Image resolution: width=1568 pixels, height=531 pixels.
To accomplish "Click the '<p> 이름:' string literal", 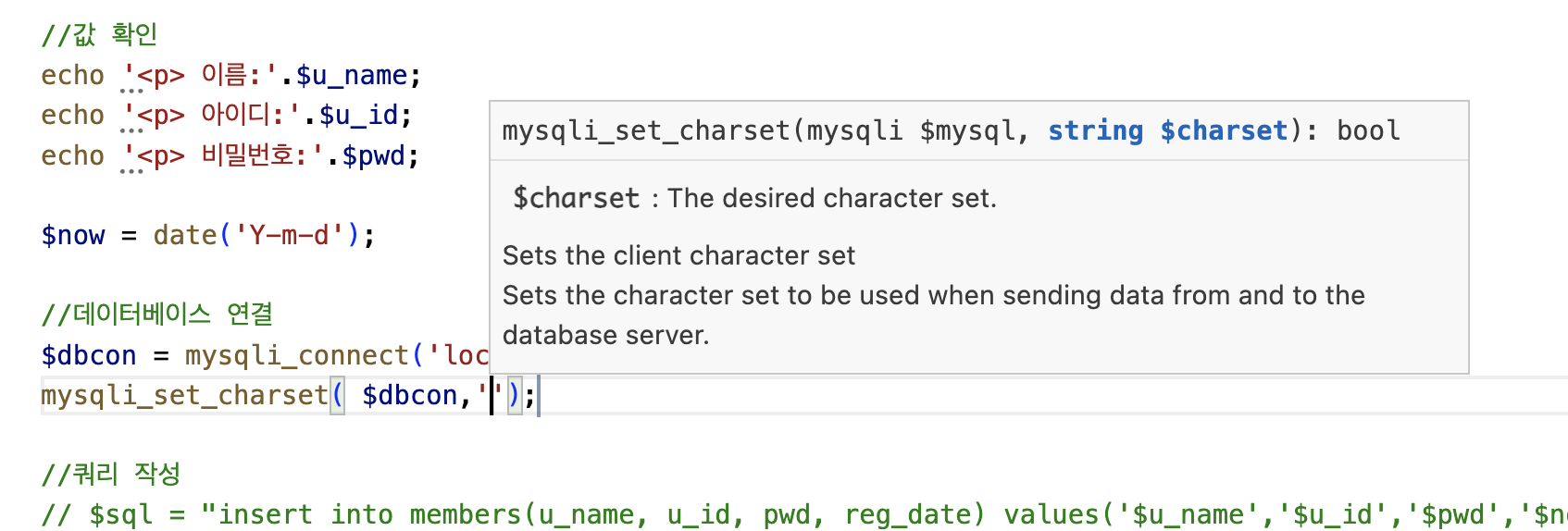I will point(200,75).
